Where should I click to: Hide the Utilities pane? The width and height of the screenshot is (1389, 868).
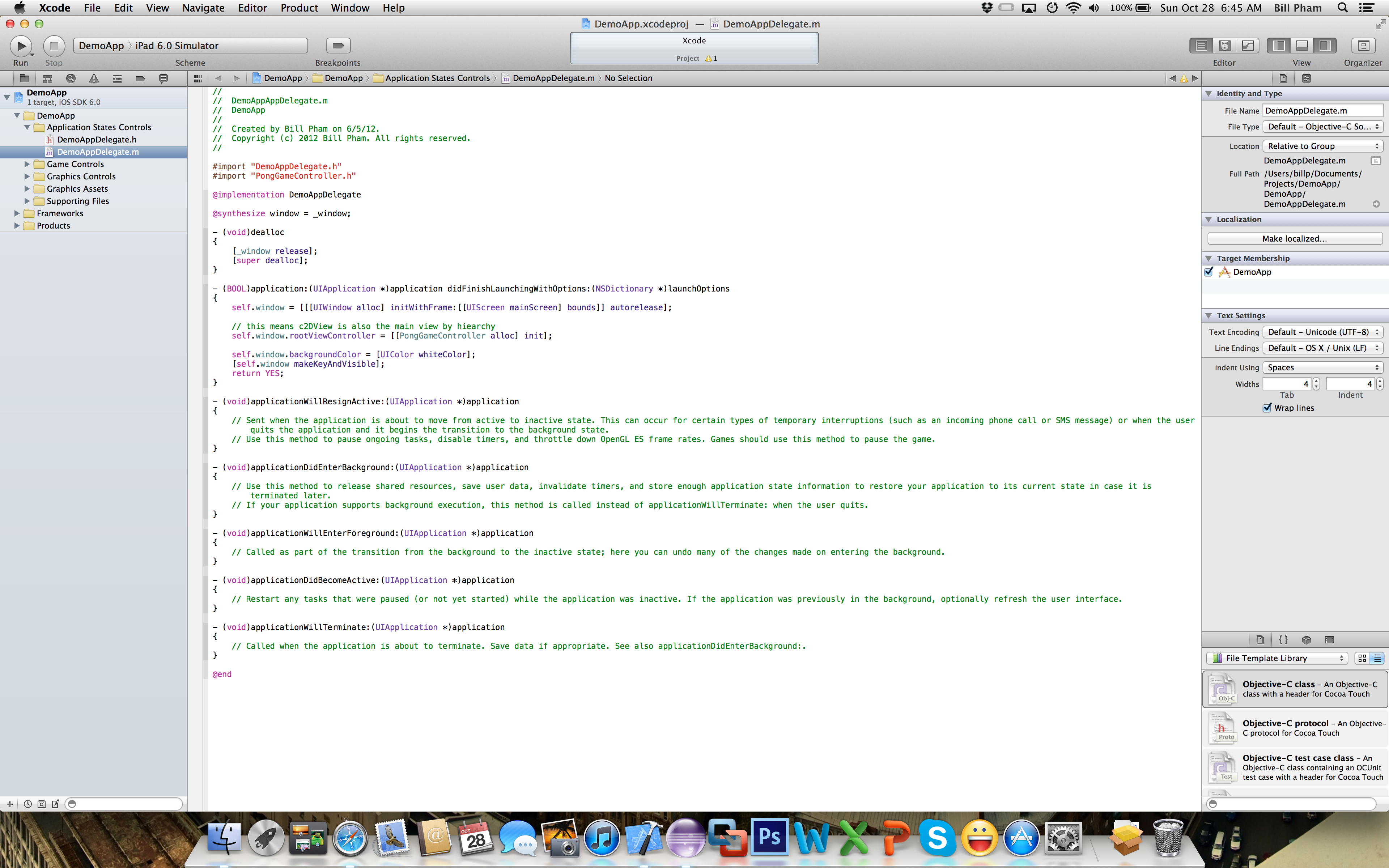tap(1325, 45)
